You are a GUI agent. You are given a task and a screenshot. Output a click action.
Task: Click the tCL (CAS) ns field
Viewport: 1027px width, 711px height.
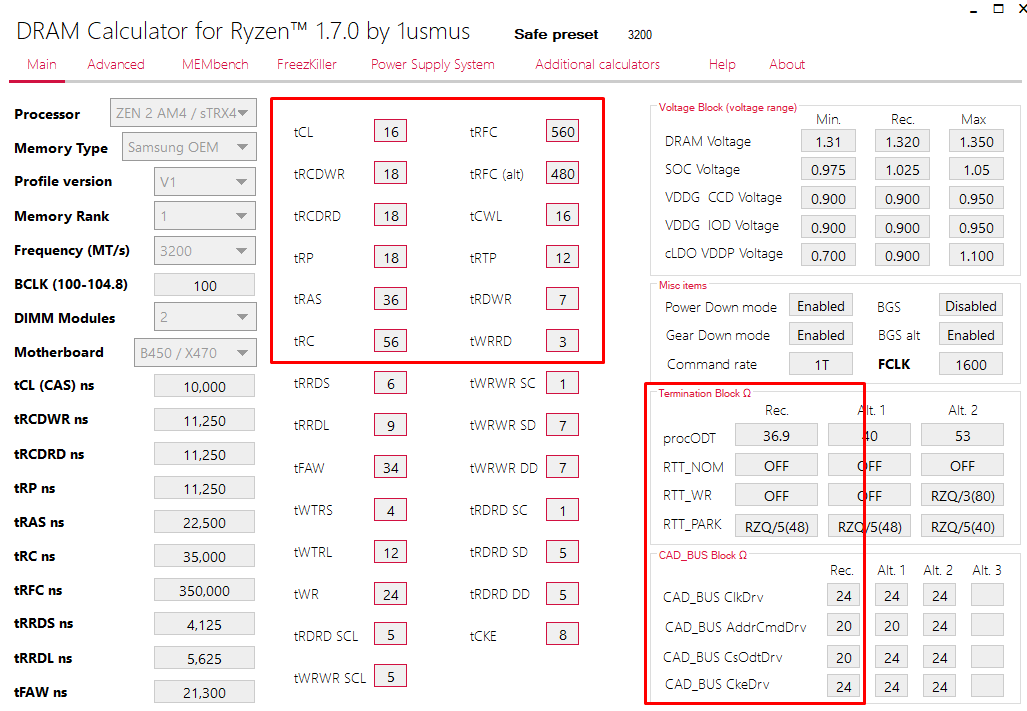pos(204,386)
